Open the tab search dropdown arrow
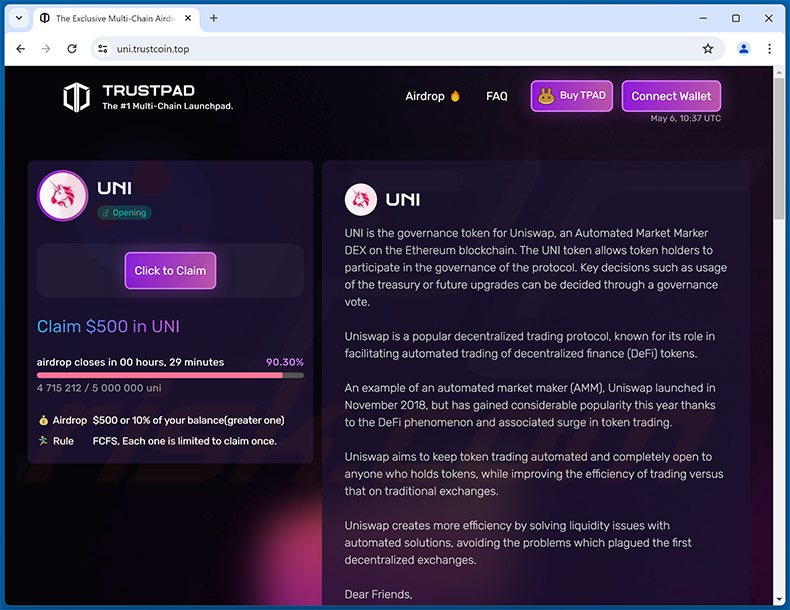This screenshot has width=790, height=610. [19, 18]
